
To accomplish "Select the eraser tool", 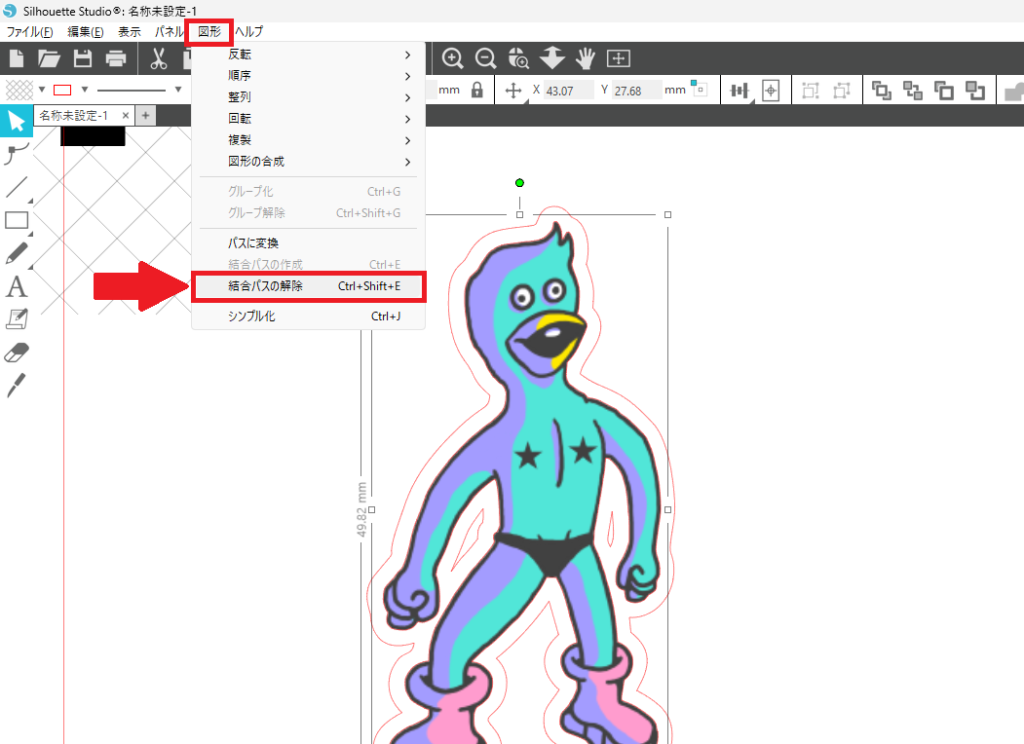I will coord(16,353).
